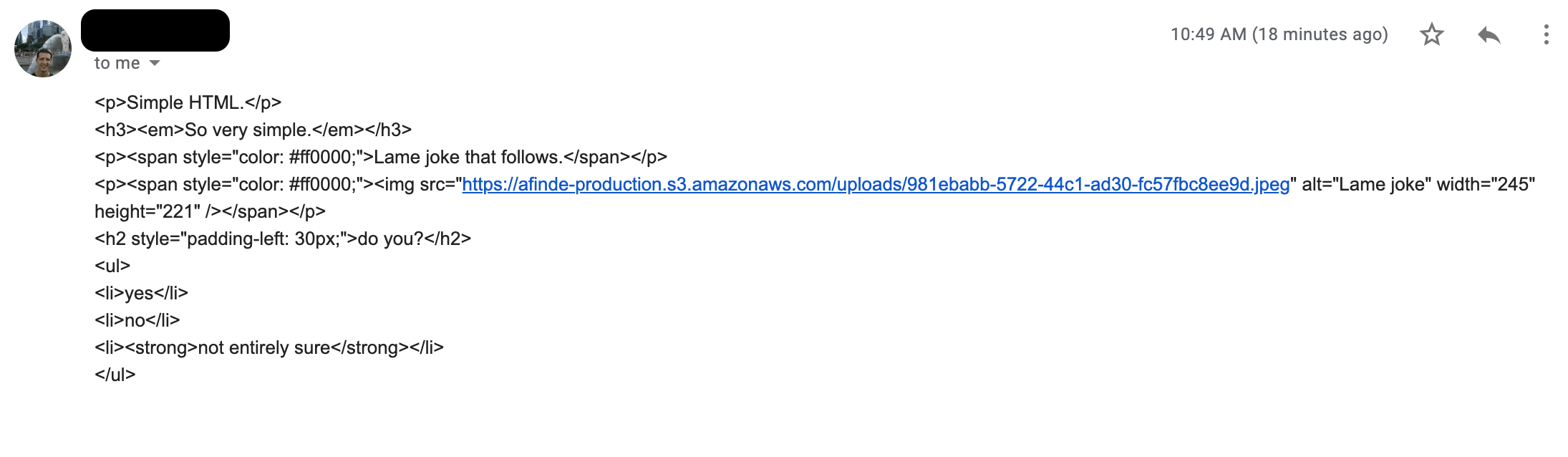The height and width of the screenshot is (457, 1568).
Task: Mark the message as important via the star
Action: coord(1432,34)
